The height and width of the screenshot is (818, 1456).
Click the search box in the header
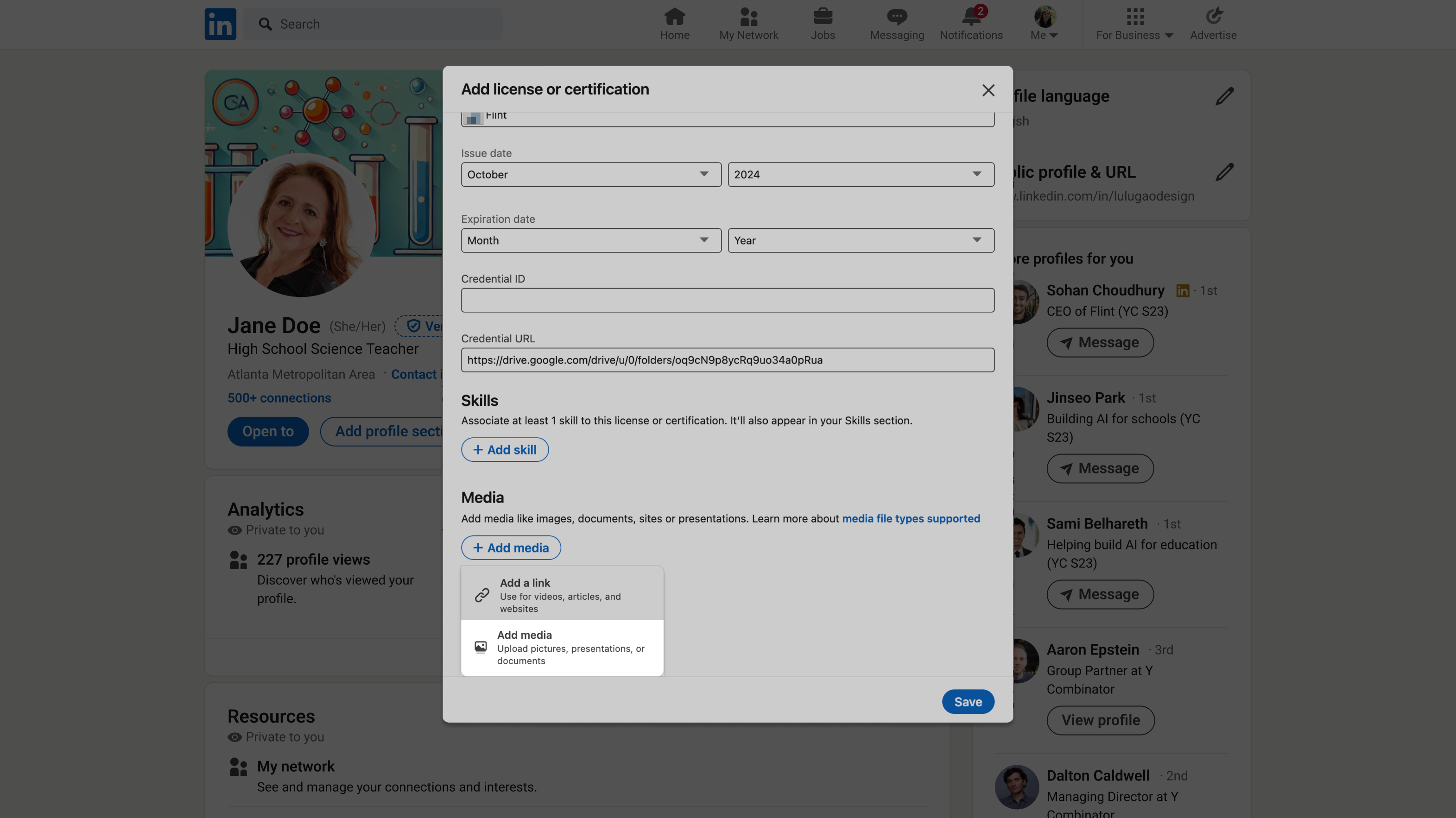coord(373,24)
